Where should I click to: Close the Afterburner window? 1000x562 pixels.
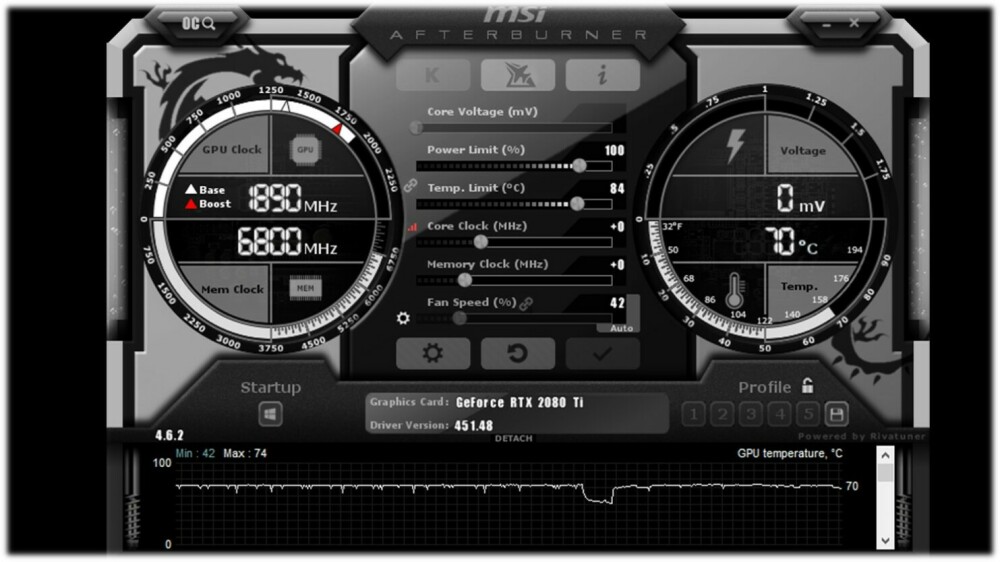854,23
